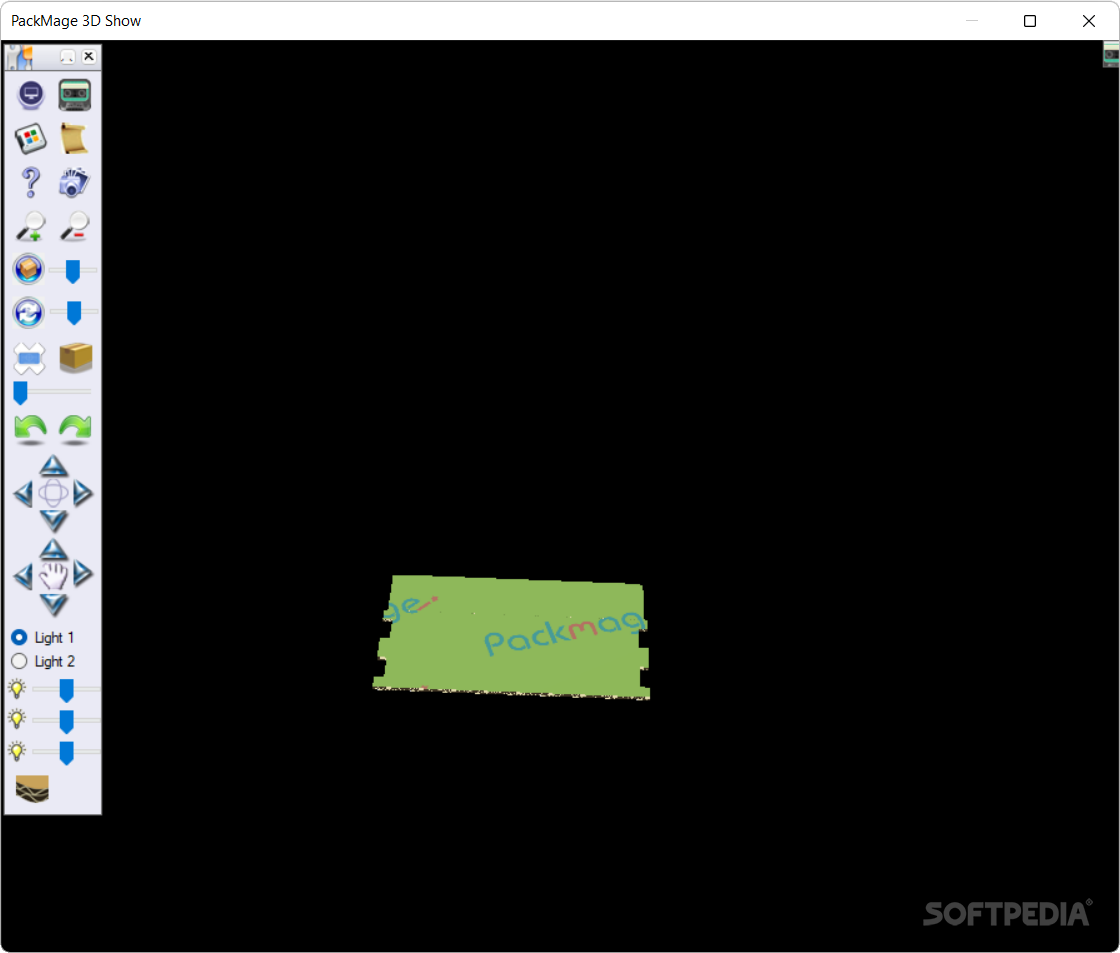The width and height of the screenshot is (1120, 953).
Task: Pan view left with hand-pad left arrow
Action: [x=24, y=576]
